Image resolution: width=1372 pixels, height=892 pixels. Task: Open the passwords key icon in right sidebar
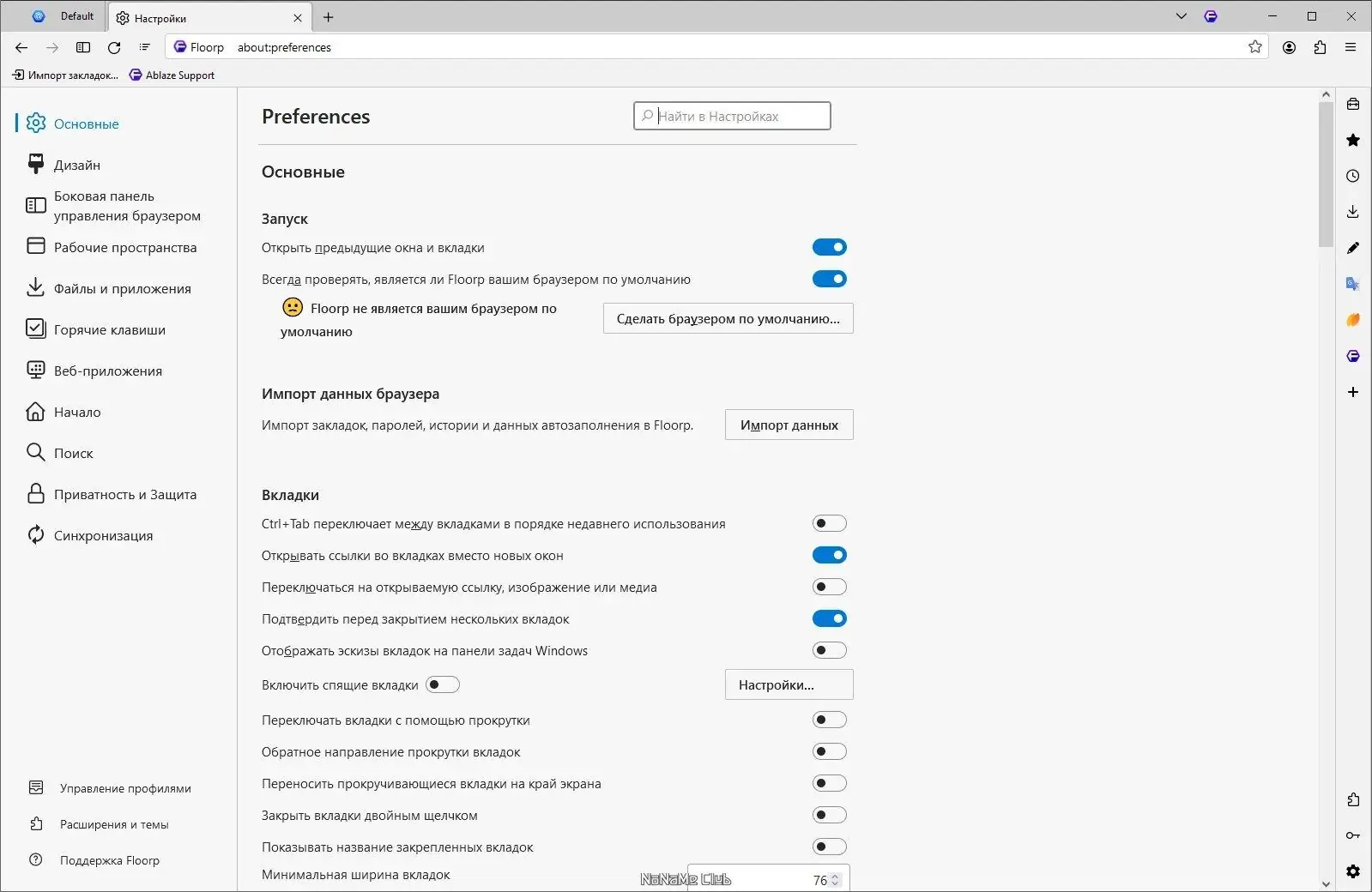[1353, 835]
